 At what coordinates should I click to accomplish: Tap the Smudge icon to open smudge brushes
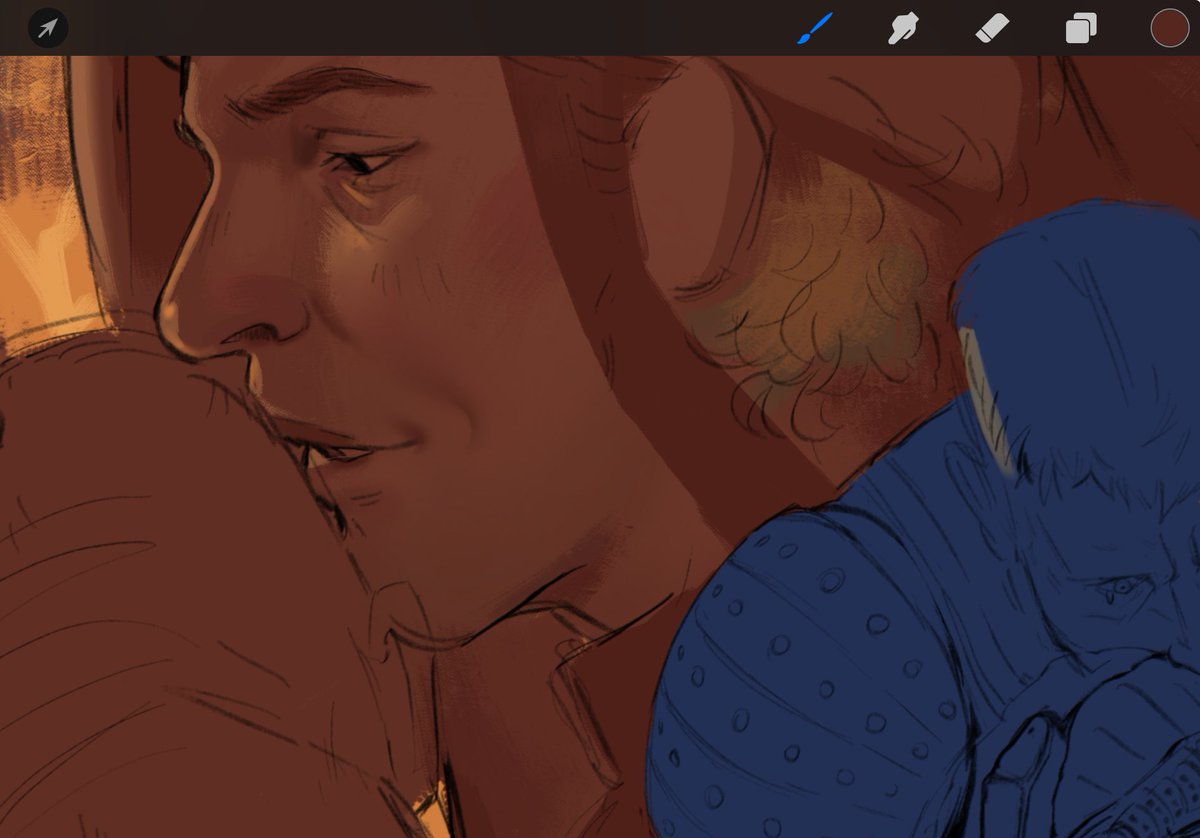tap(901, 29)
